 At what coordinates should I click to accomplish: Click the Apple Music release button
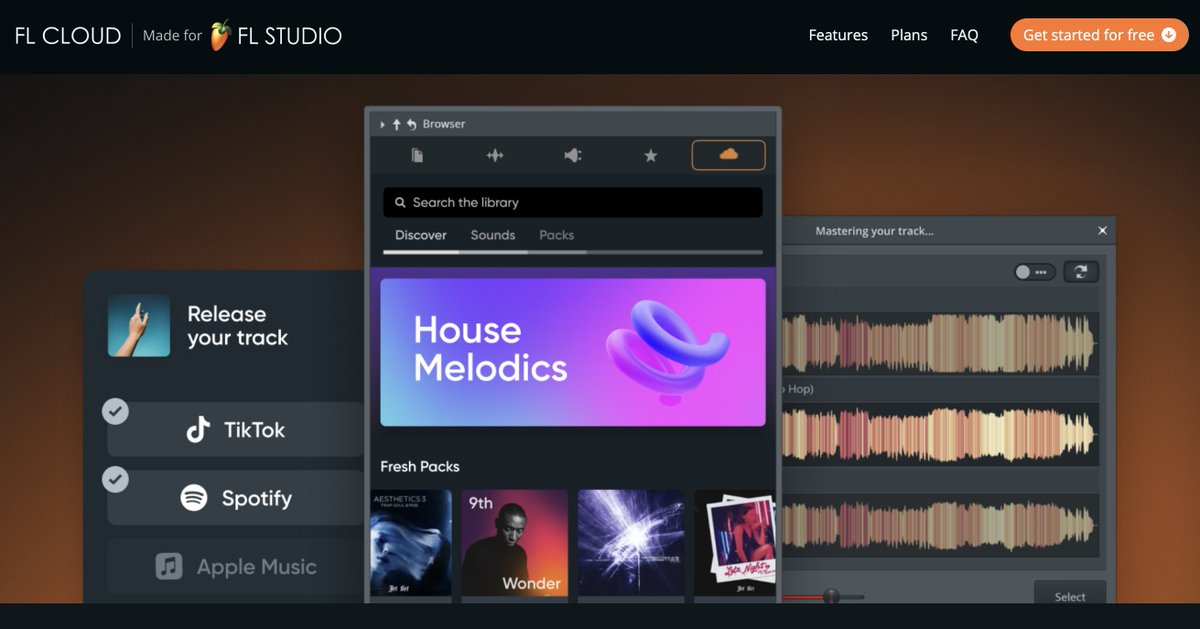pyautogui.click(x=236, y=566)
